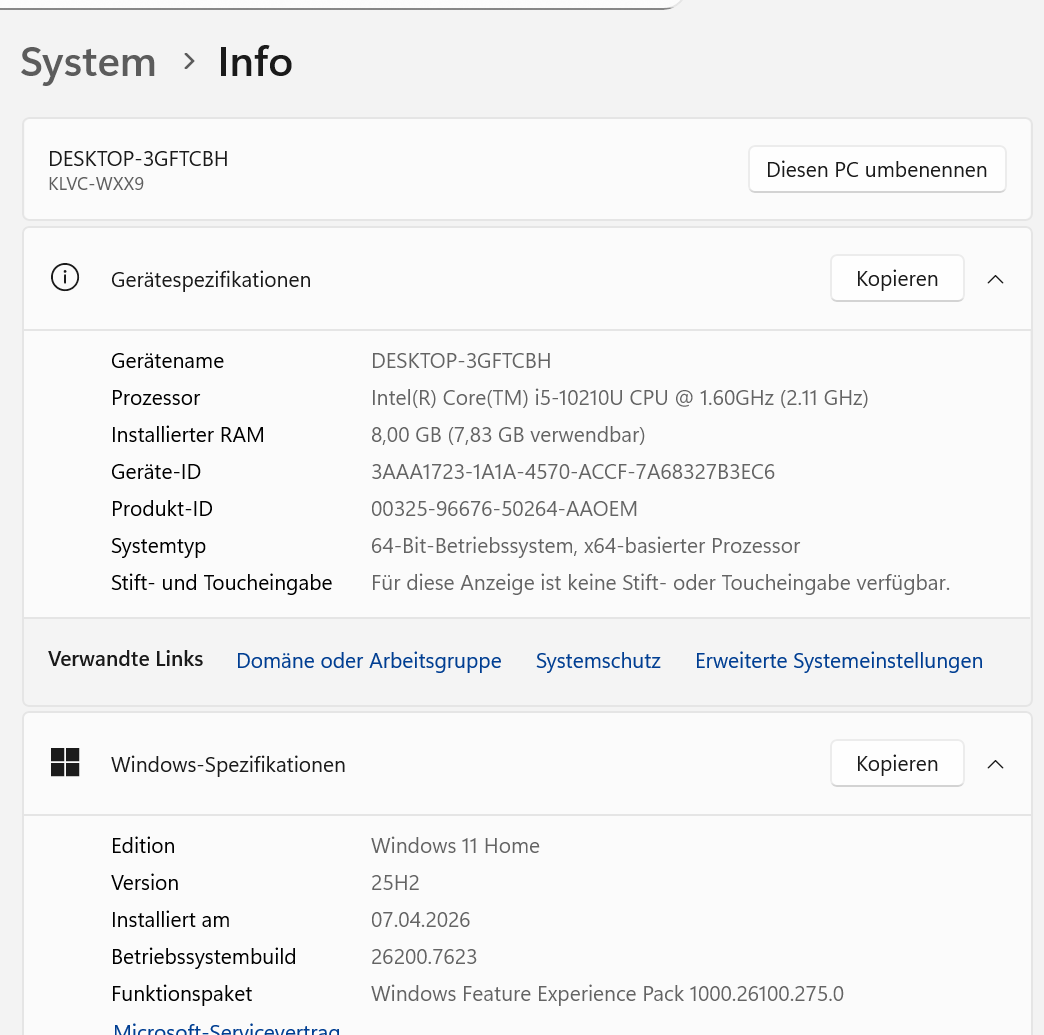Collapse the Windows-Spezifikationen section chevron
The image size is (1044, 1035).
pyautogui.click(x=995, y=764)
